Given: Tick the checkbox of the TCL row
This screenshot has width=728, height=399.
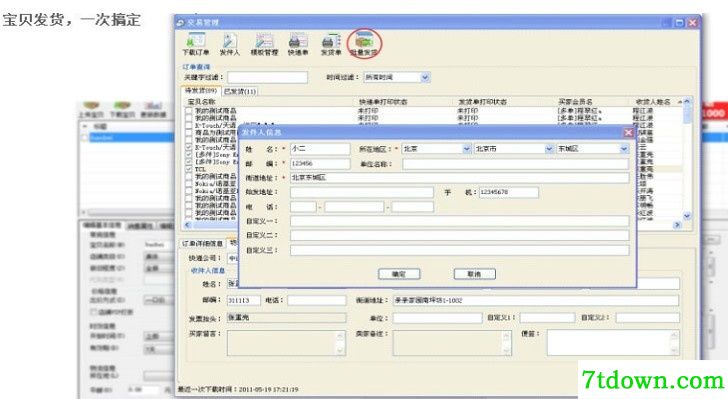Looking at the screenshot, I should point(188,169).
